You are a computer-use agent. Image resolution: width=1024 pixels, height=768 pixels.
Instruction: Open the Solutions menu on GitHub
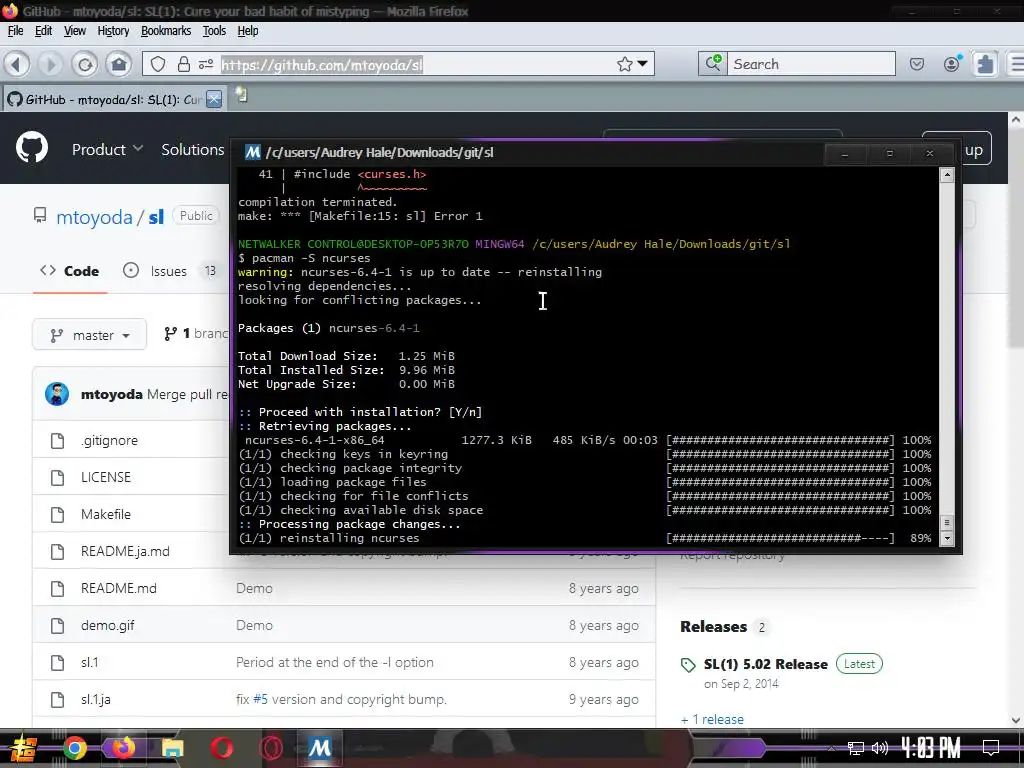pyautogui.click(x=193, y=150)
